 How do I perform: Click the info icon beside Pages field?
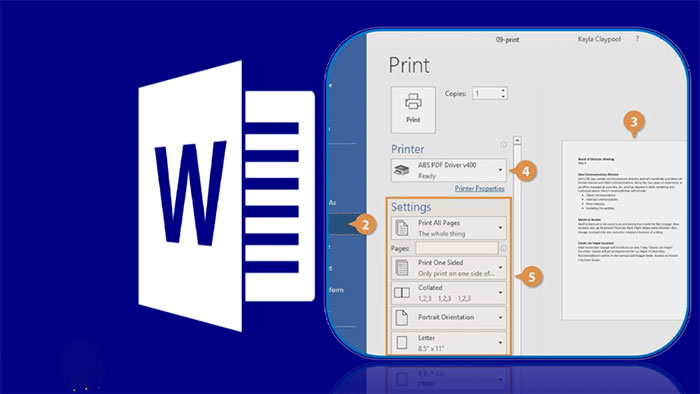click(x=503, y=248)
